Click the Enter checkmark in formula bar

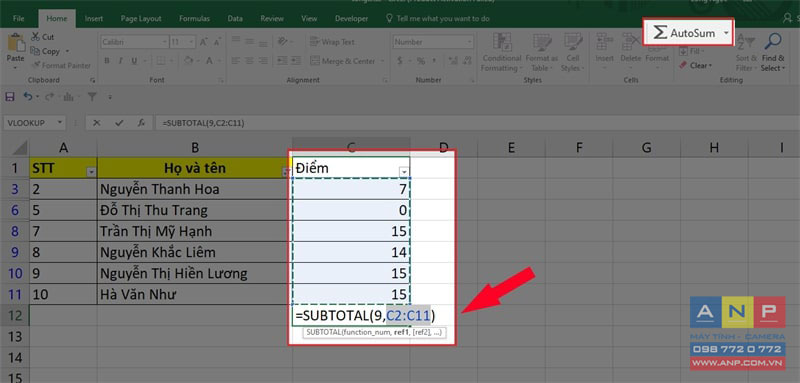pyautogui.click(x=119, y=123)
